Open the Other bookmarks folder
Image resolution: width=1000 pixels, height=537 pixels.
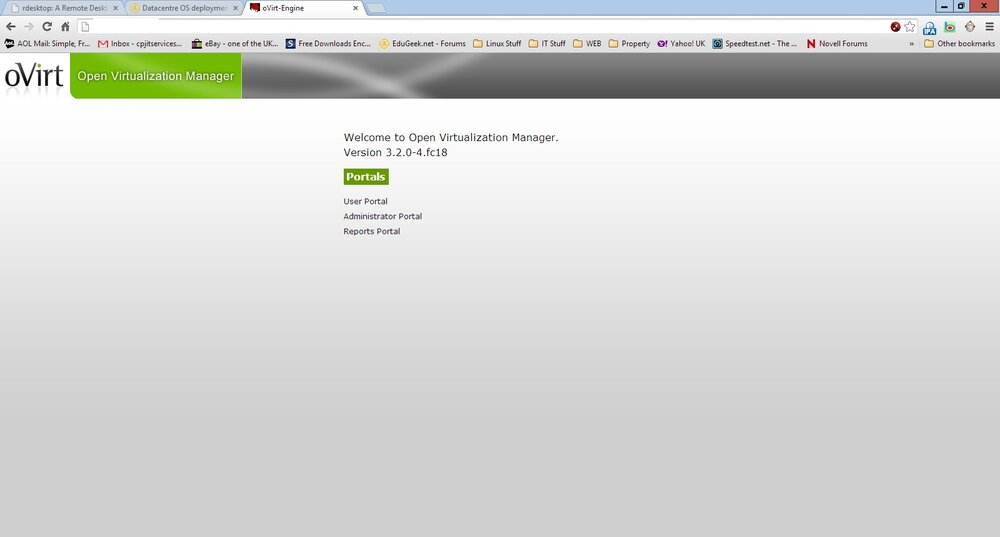coord(959,44)
